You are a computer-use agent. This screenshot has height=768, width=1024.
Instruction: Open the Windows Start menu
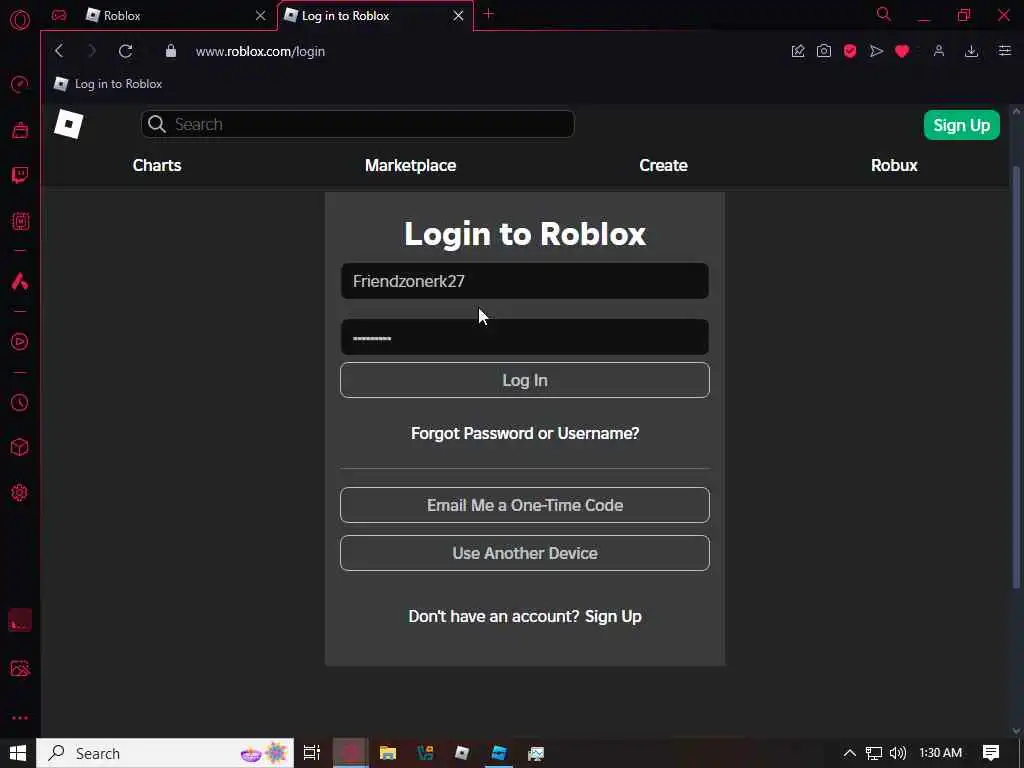18,753
